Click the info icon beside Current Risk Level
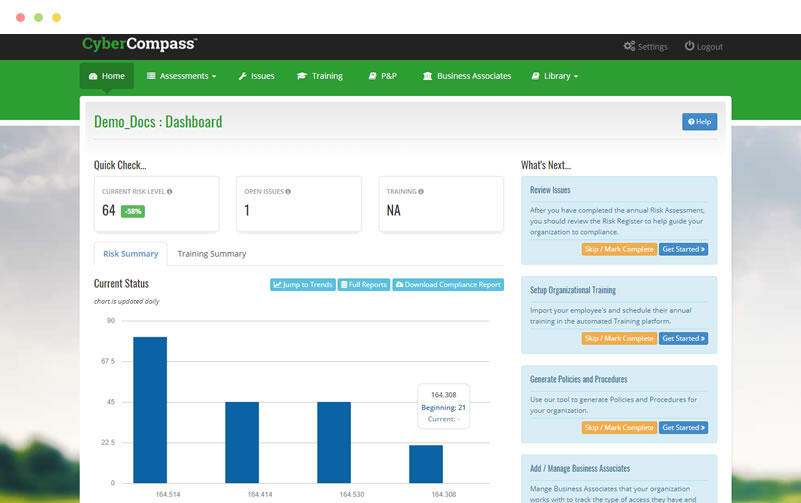This screenshot has width=801, height=503. coord(170,191)
